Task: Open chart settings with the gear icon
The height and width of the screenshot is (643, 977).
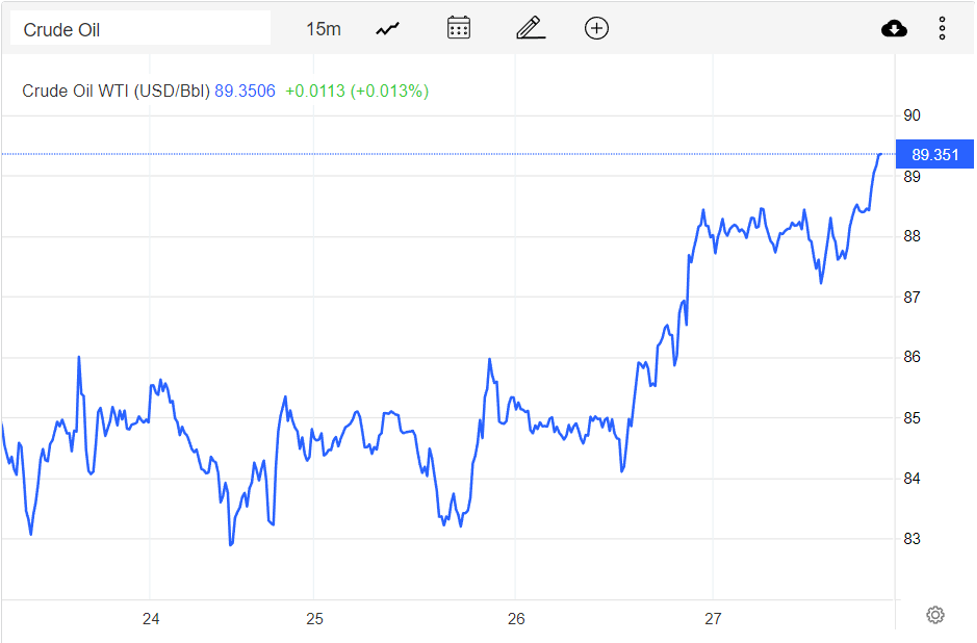Action: [935, 614]
